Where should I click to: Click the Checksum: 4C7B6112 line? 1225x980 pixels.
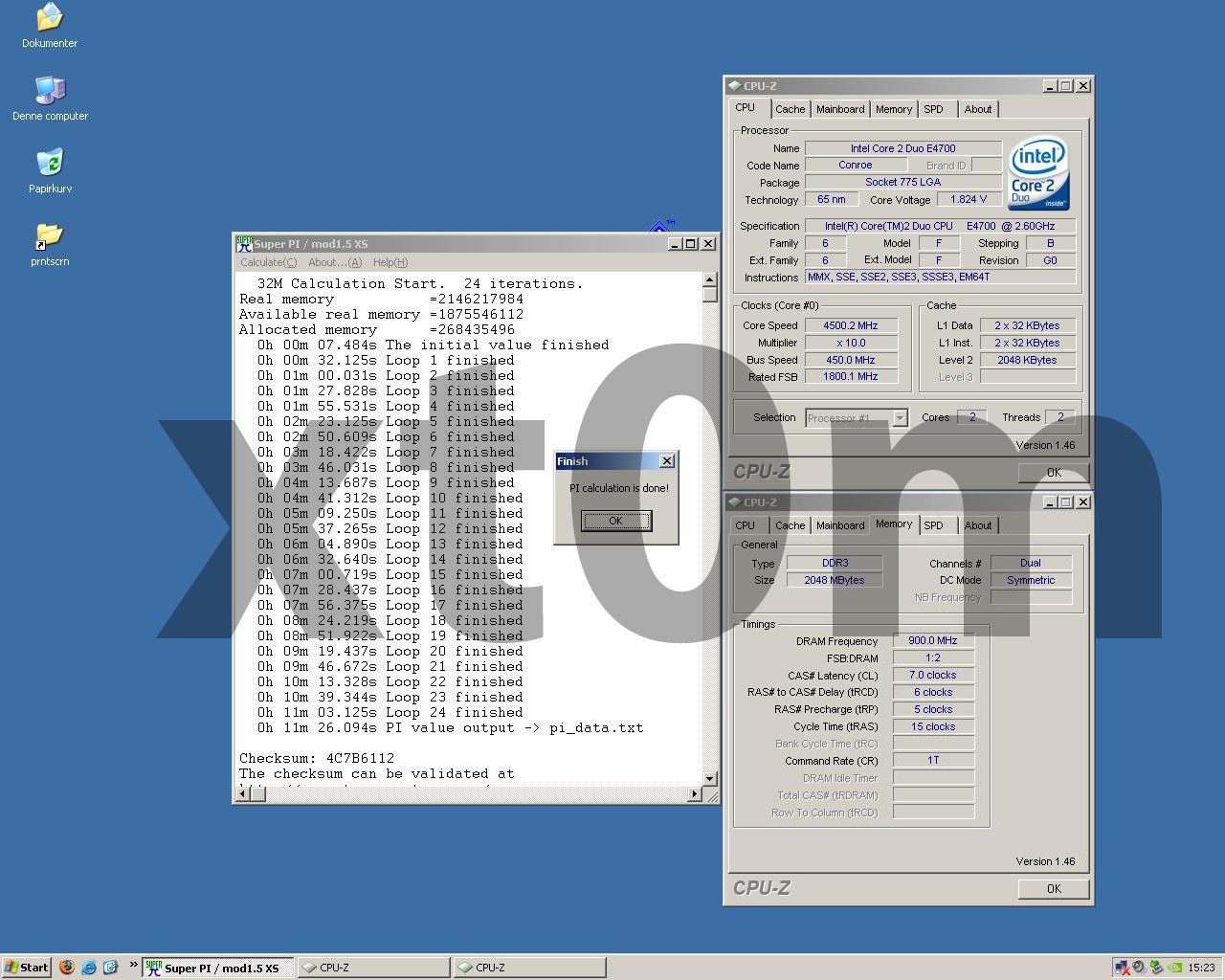pyautogui.click(x=317, y=758)
